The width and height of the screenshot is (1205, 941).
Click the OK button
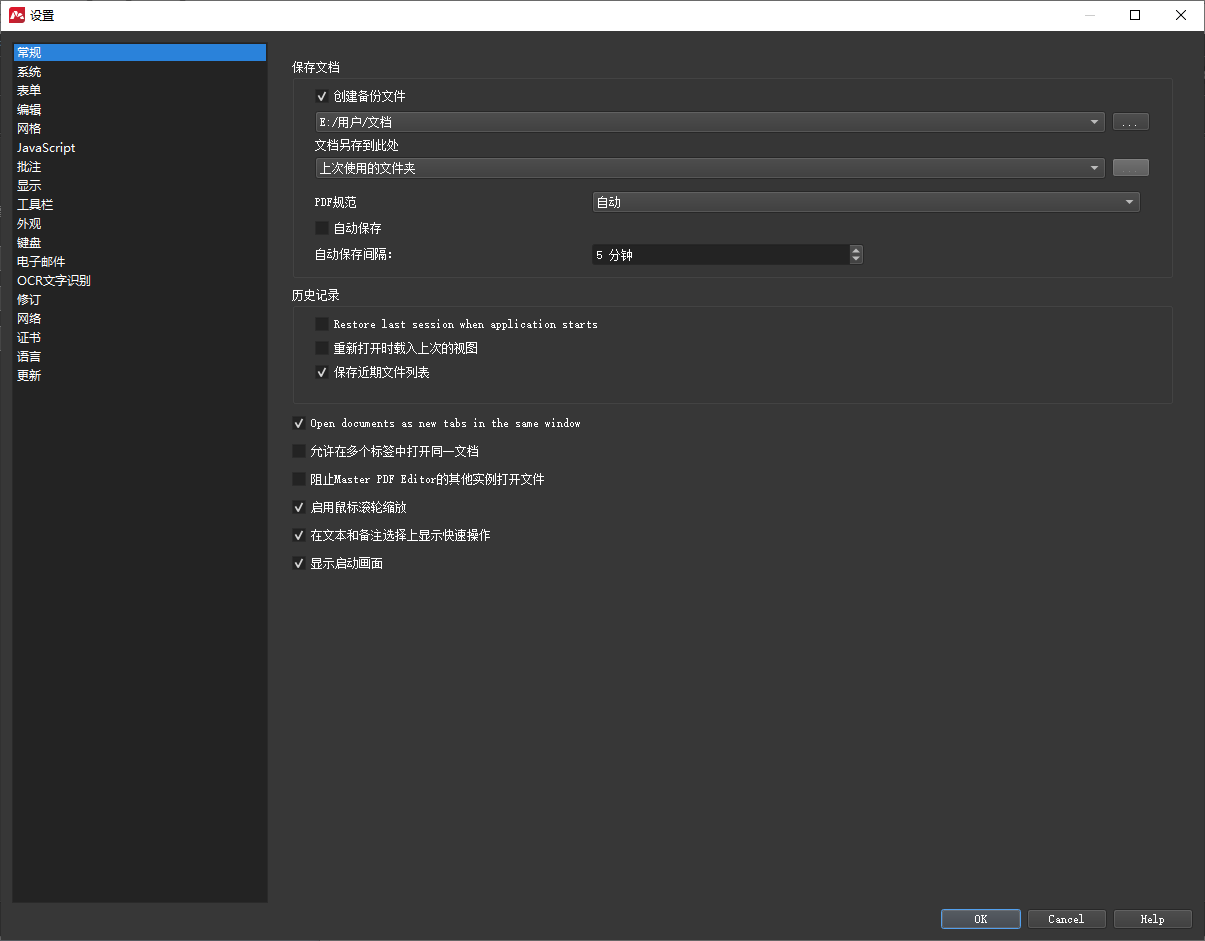(980, 919)
